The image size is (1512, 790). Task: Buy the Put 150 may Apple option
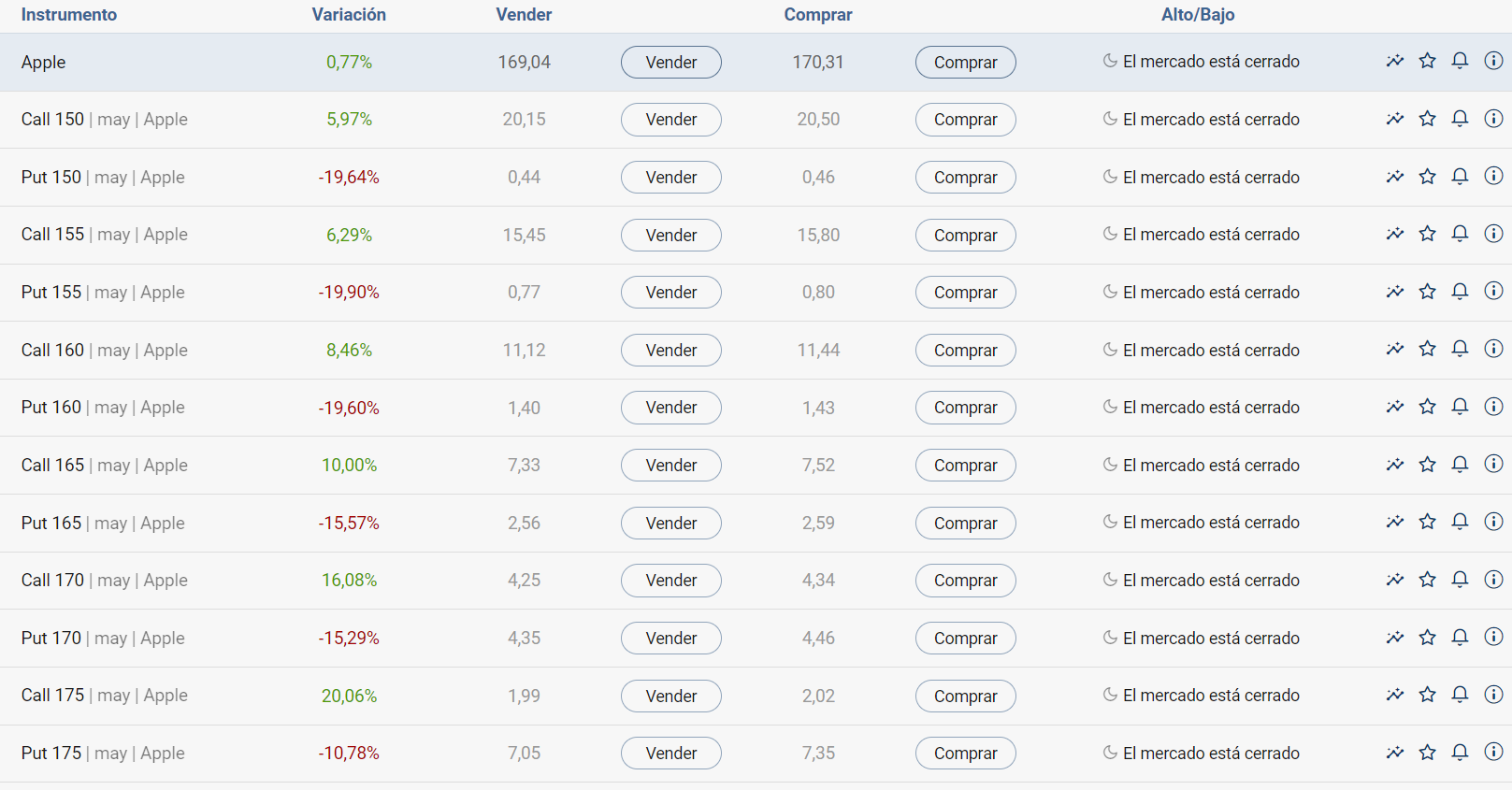(966, 178)
